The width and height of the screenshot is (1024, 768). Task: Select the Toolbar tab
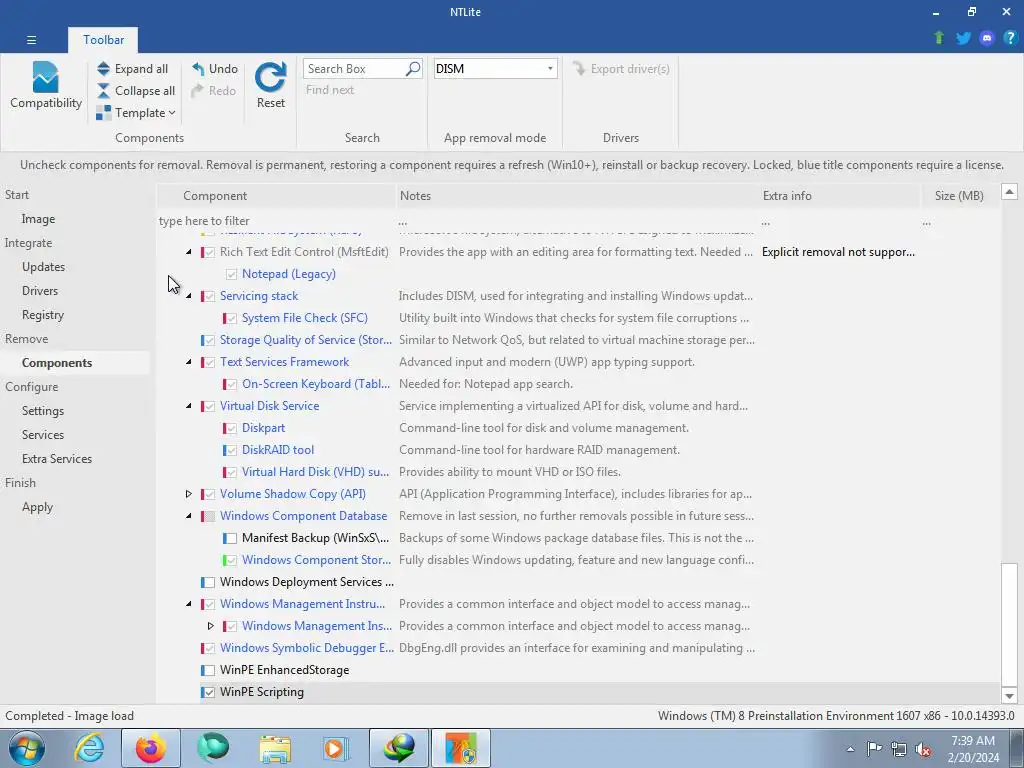point(103,40)
